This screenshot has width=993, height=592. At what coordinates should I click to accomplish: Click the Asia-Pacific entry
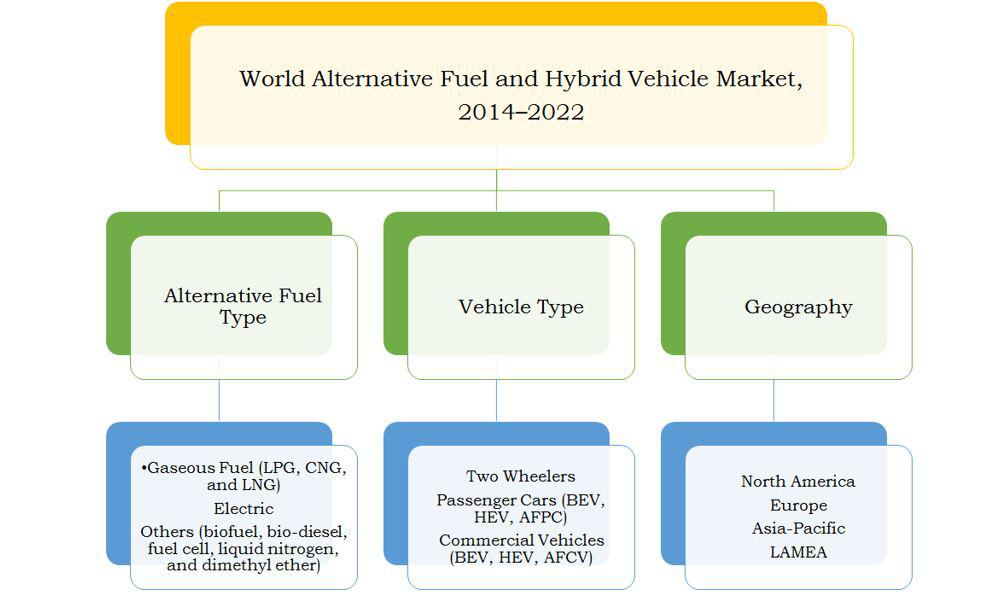(799, 529)
